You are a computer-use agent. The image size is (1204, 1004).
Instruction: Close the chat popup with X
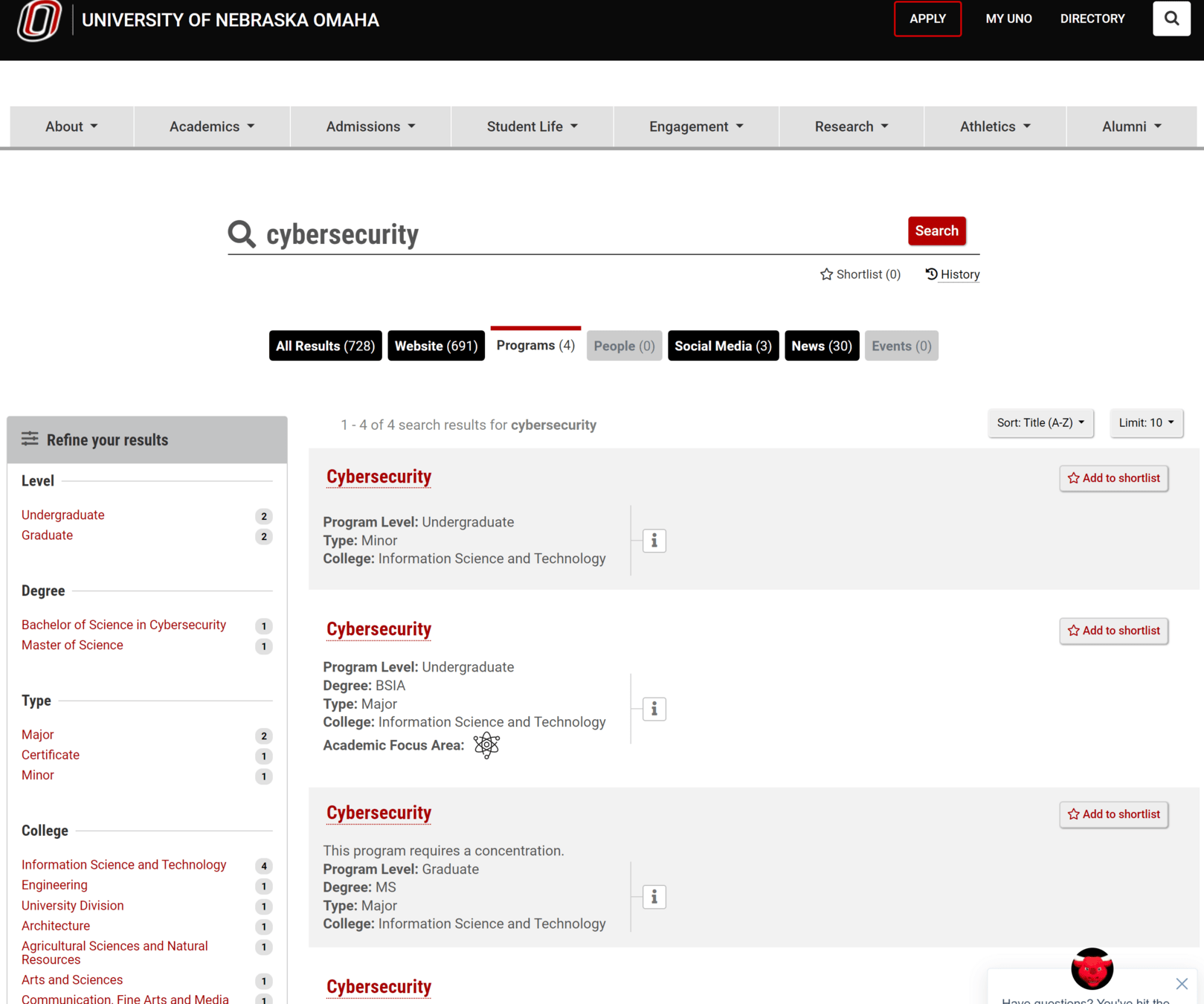(x=1182, y=984)
